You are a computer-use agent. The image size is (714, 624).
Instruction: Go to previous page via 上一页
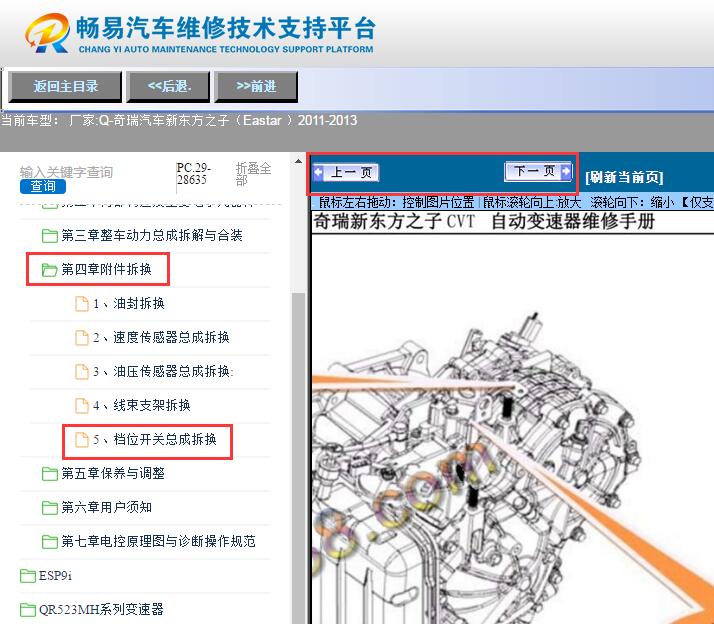click(347, 172)
